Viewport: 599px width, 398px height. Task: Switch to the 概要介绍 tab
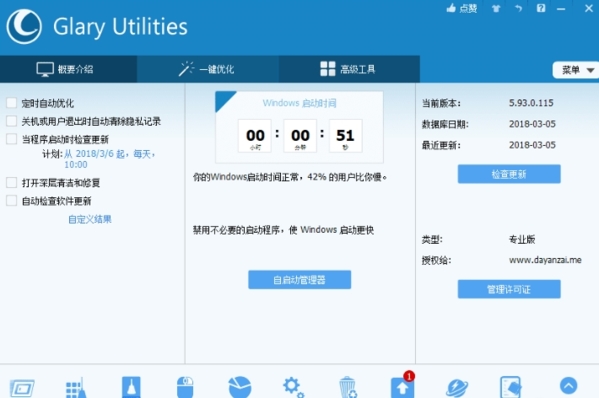tap(68, 69)
